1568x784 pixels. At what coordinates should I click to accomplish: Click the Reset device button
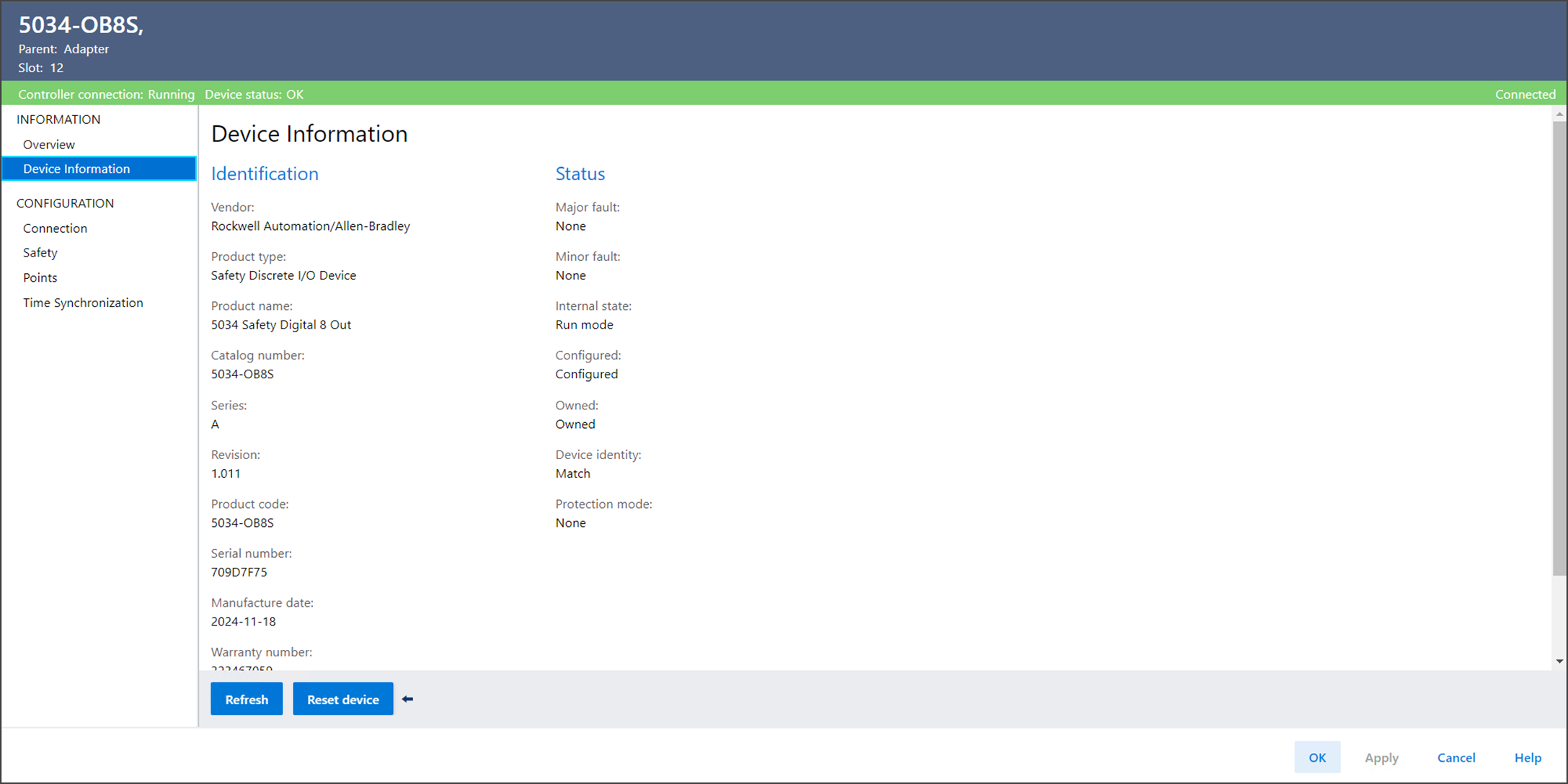342,699
